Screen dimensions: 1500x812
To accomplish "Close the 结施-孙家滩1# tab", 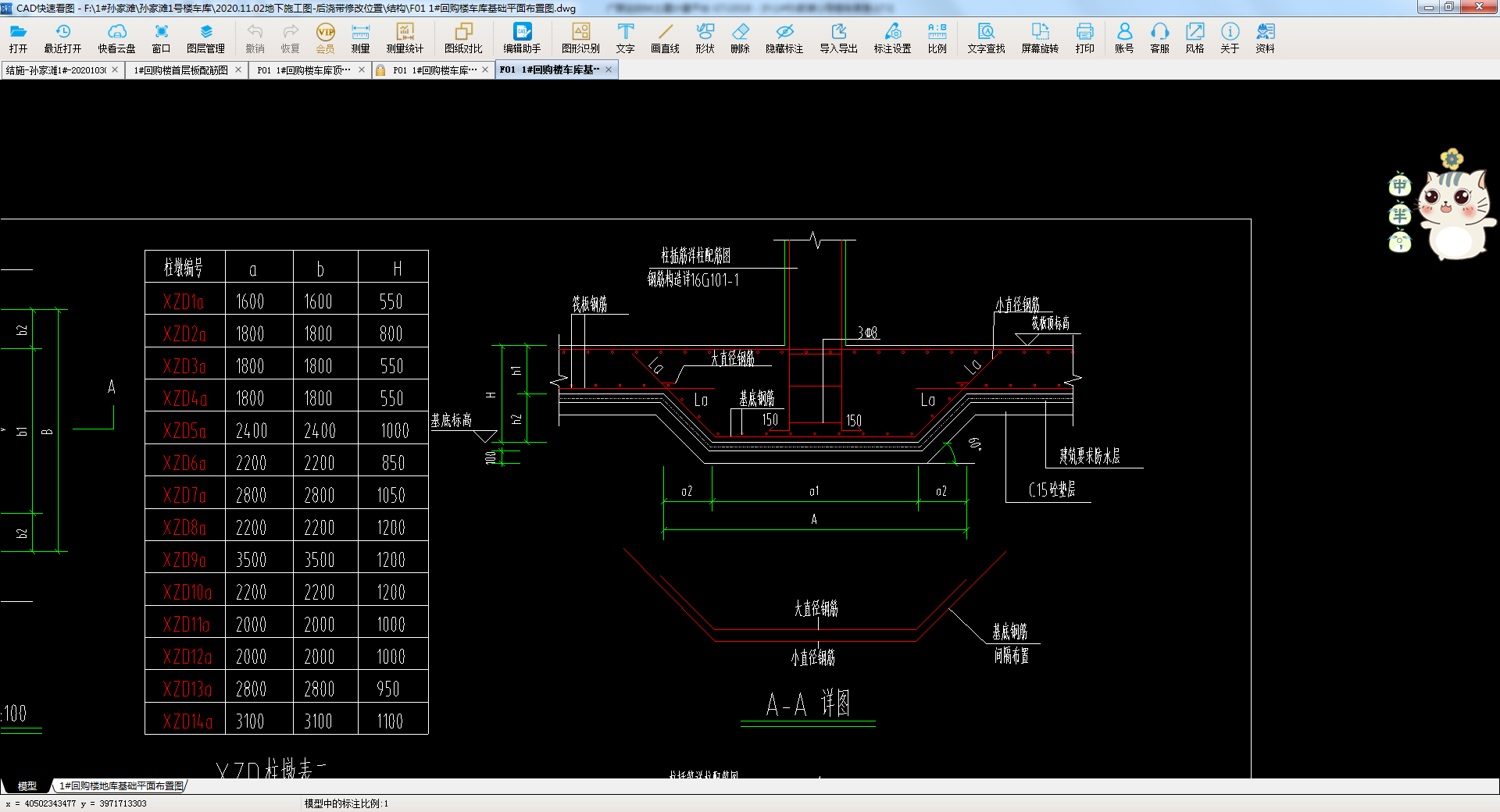I will (x=115, y=69).
